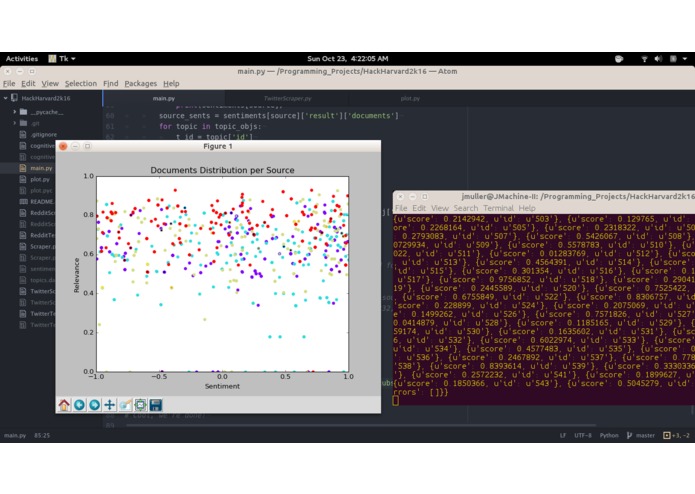Go forward to next plot view
This screenshot has height=494, width=695.
point(94,405)
